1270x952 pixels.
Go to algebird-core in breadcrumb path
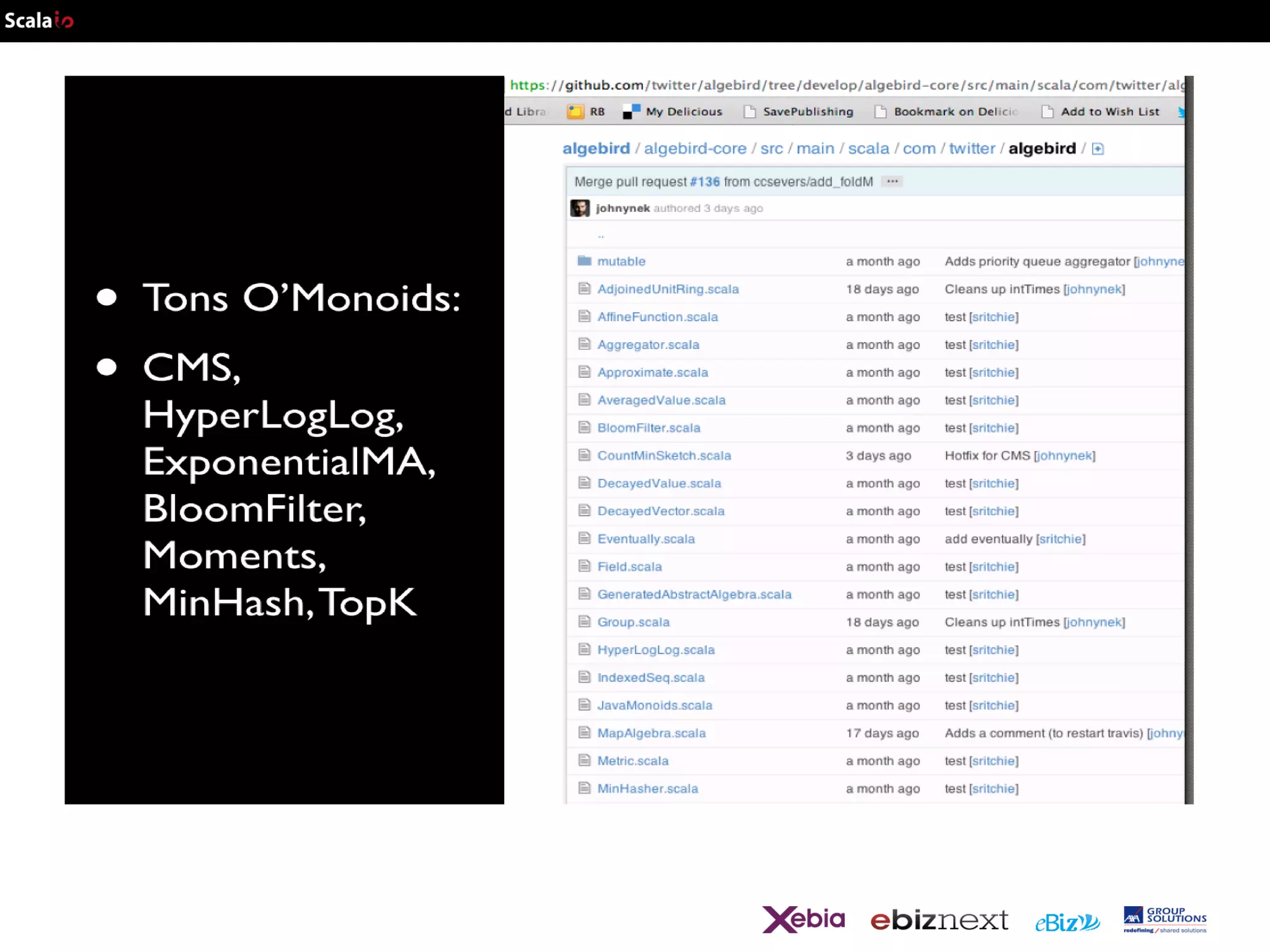coord(695,149)
